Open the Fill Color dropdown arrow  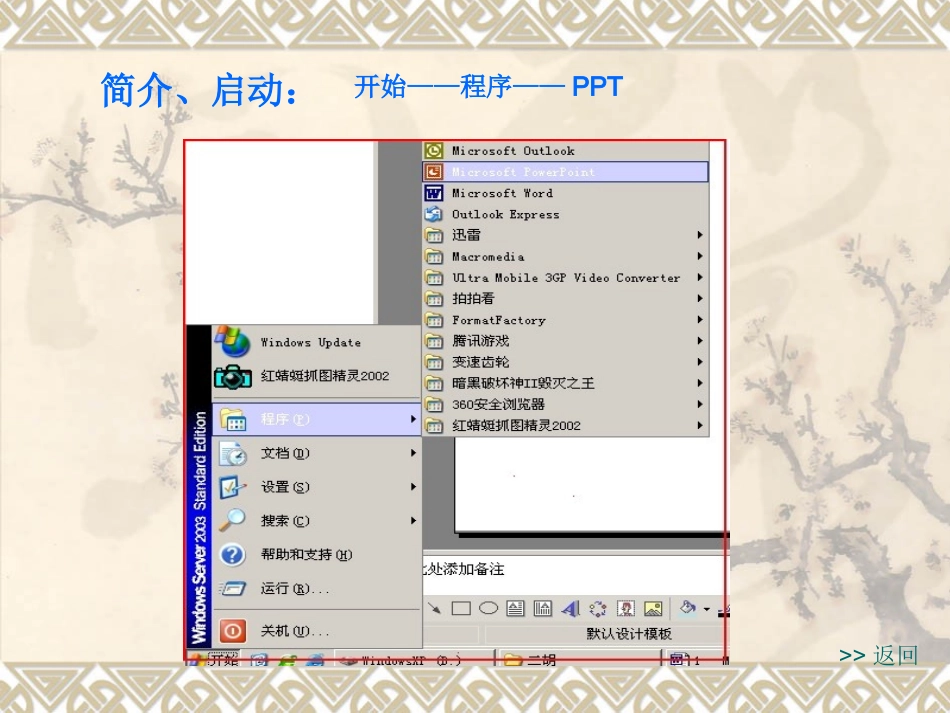706,609
